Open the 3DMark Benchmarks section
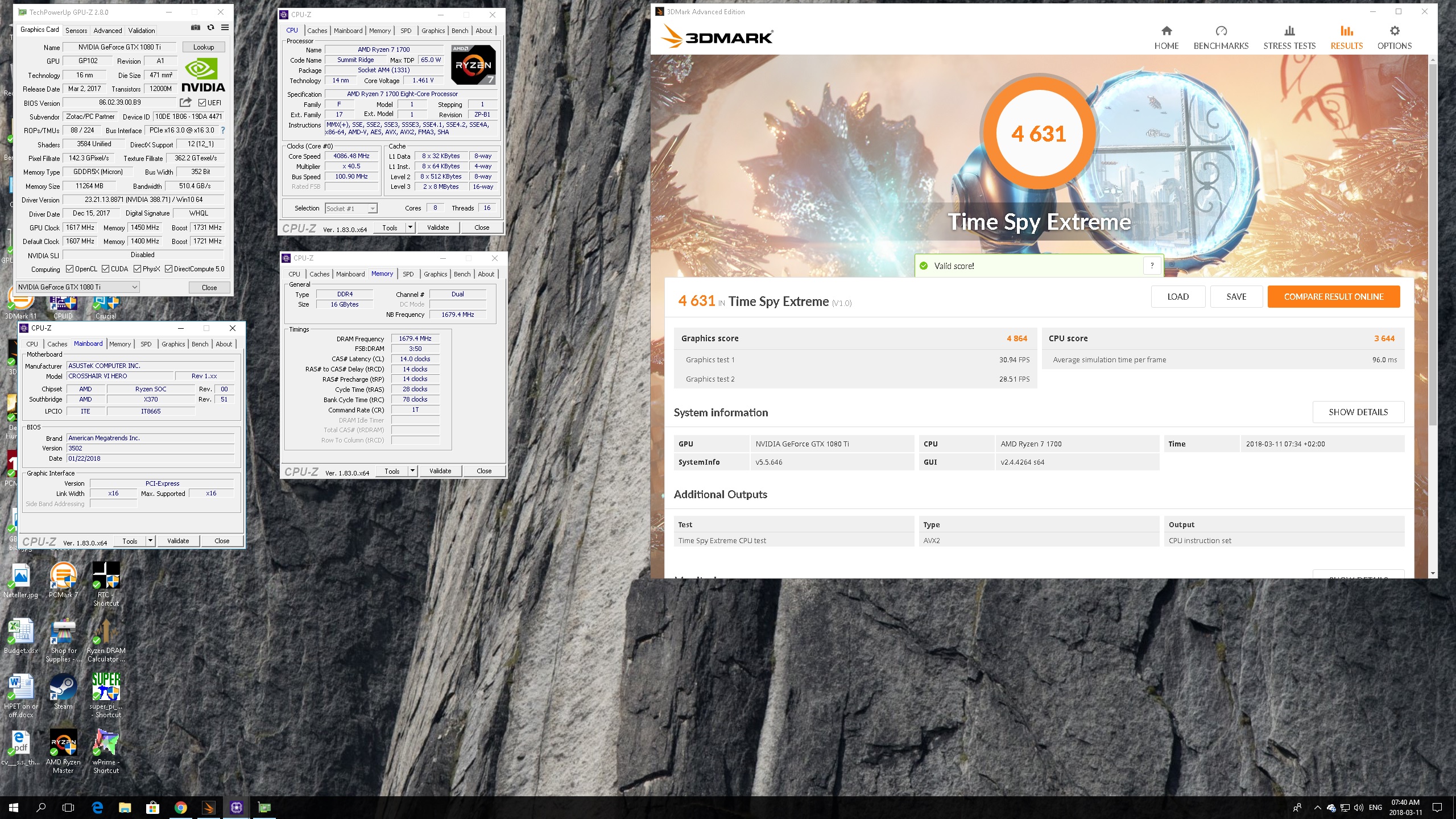This screenshot has width=1456, height=819. [x=1221, y=38]
